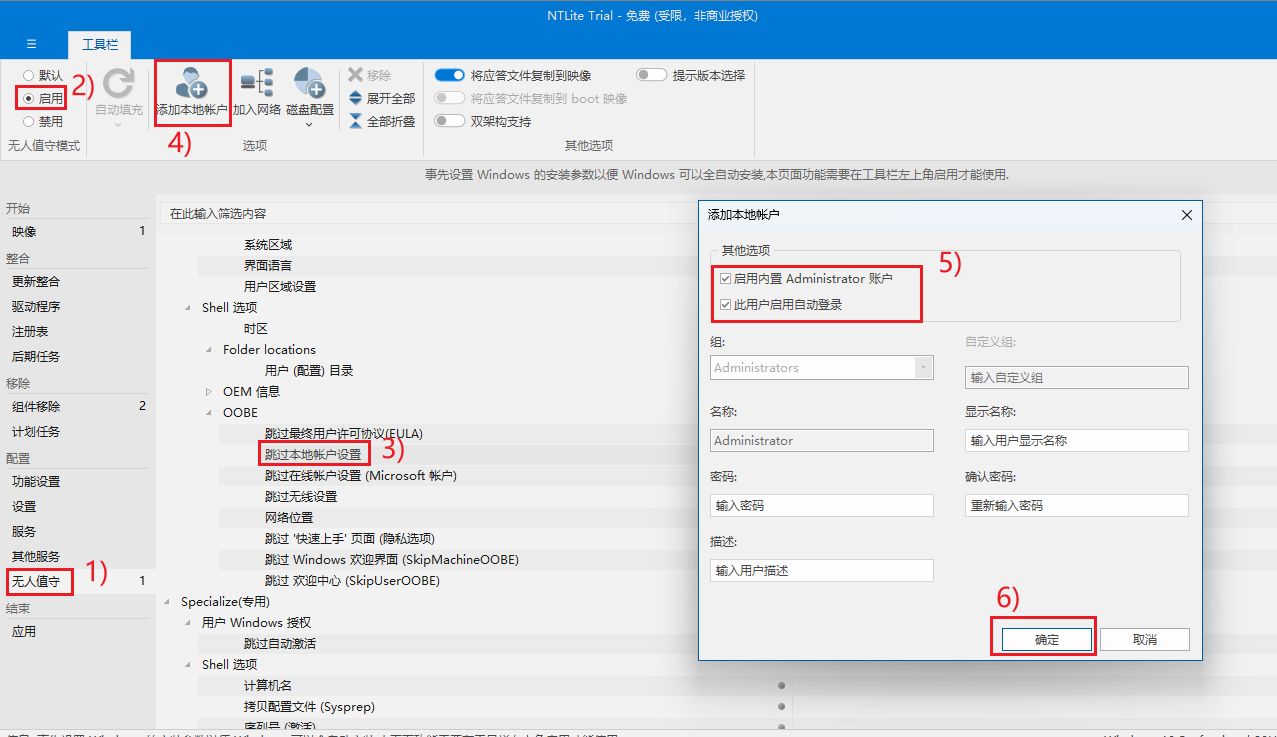Open the Administrators group dropdown

[x=923, y=368]
